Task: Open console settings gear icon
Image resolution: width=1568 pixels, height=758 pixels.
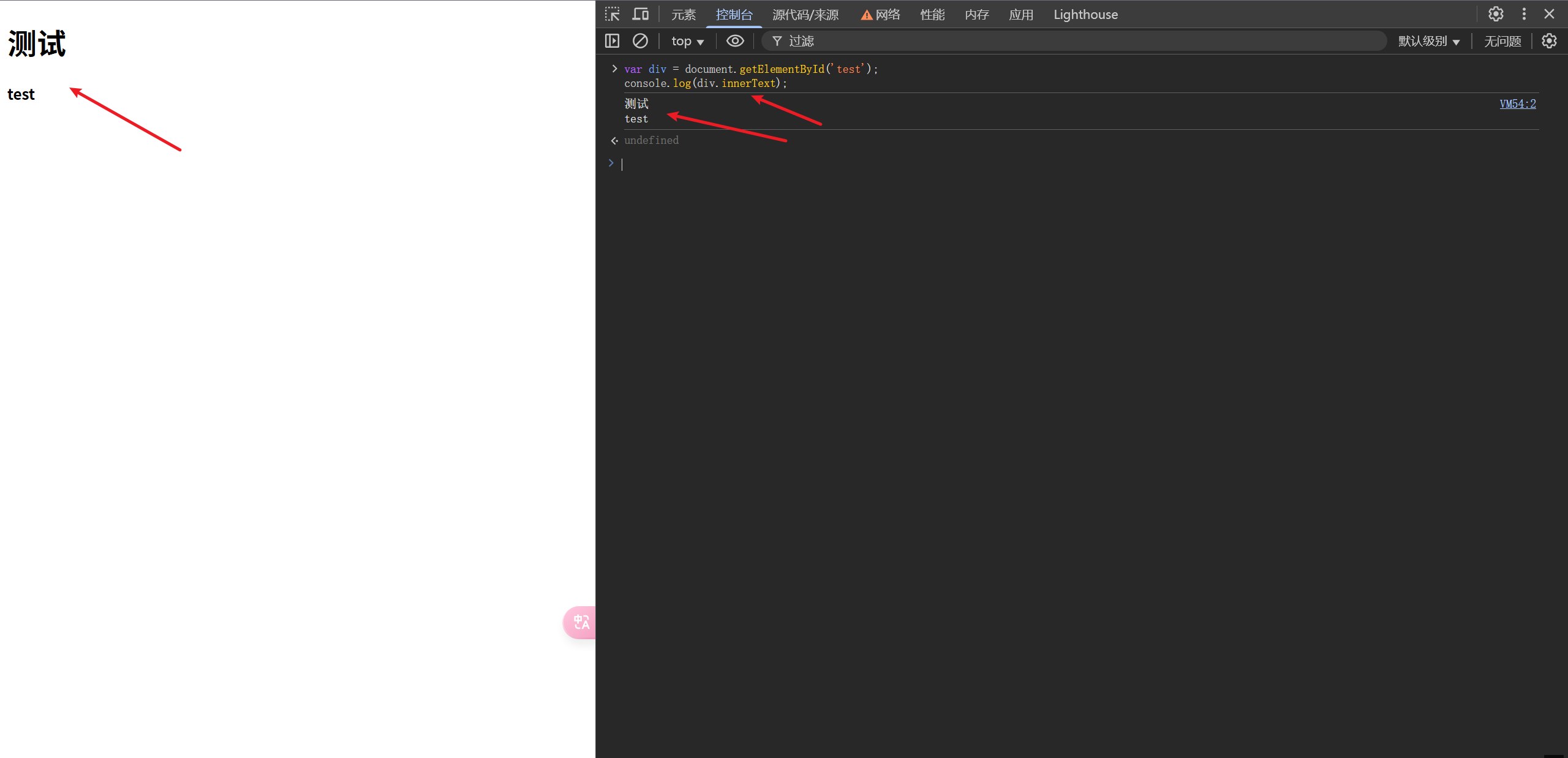Action: pyautogui.click(x=1549, y=41)
